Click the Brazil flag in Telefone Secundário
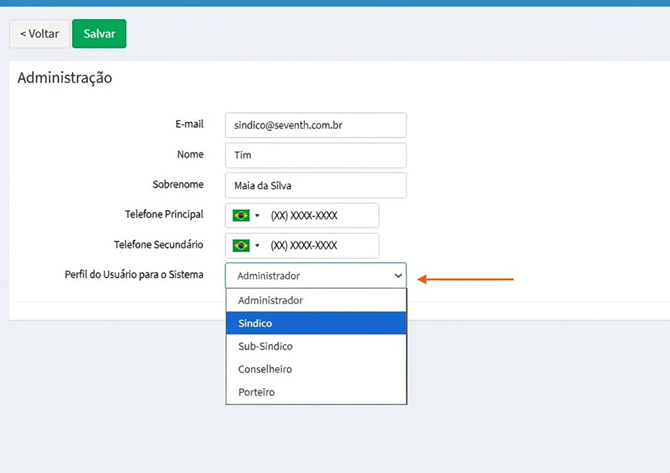This screenshot has height=473, width=670. 241,245
